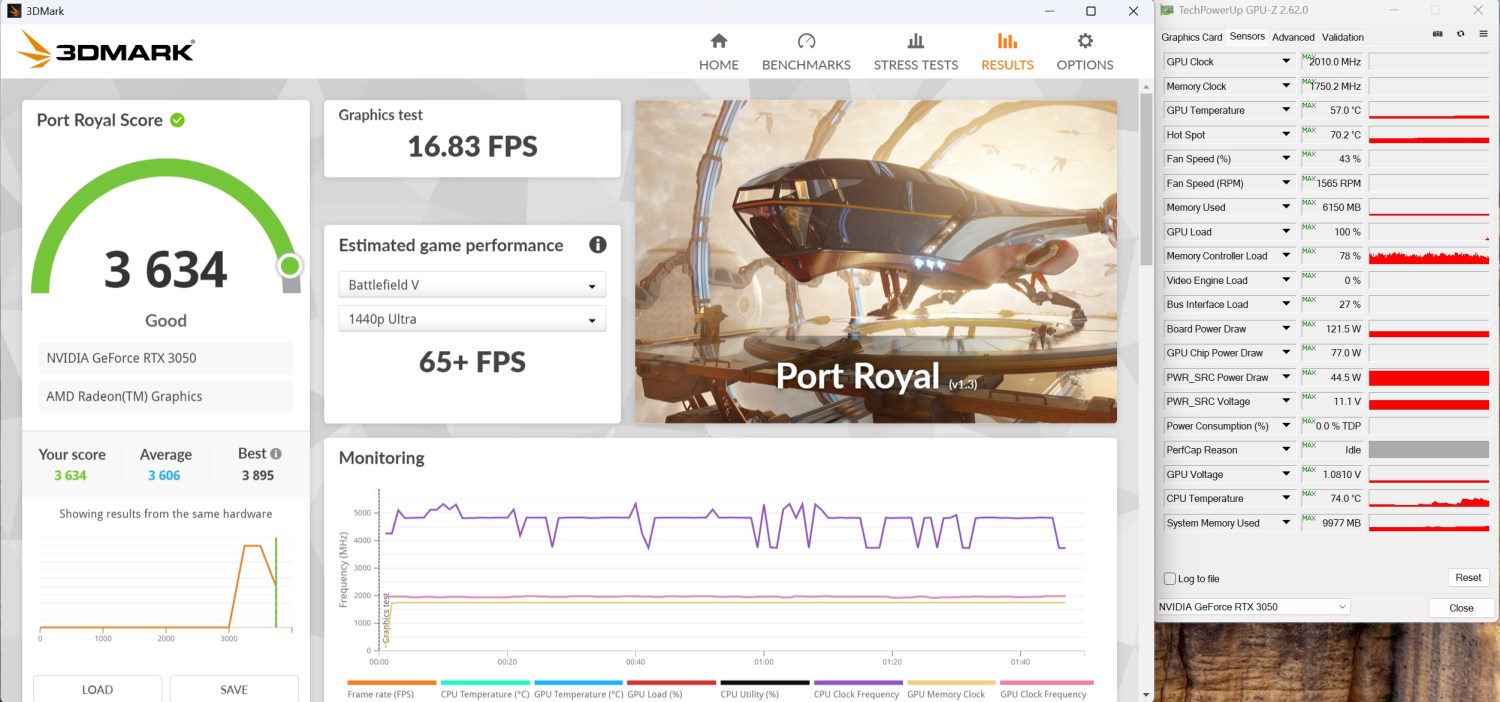Open GPU selector NVIDIA GeForce RTX 3050
This screenshot has height=702, width=1500.
pos(1253,607)
